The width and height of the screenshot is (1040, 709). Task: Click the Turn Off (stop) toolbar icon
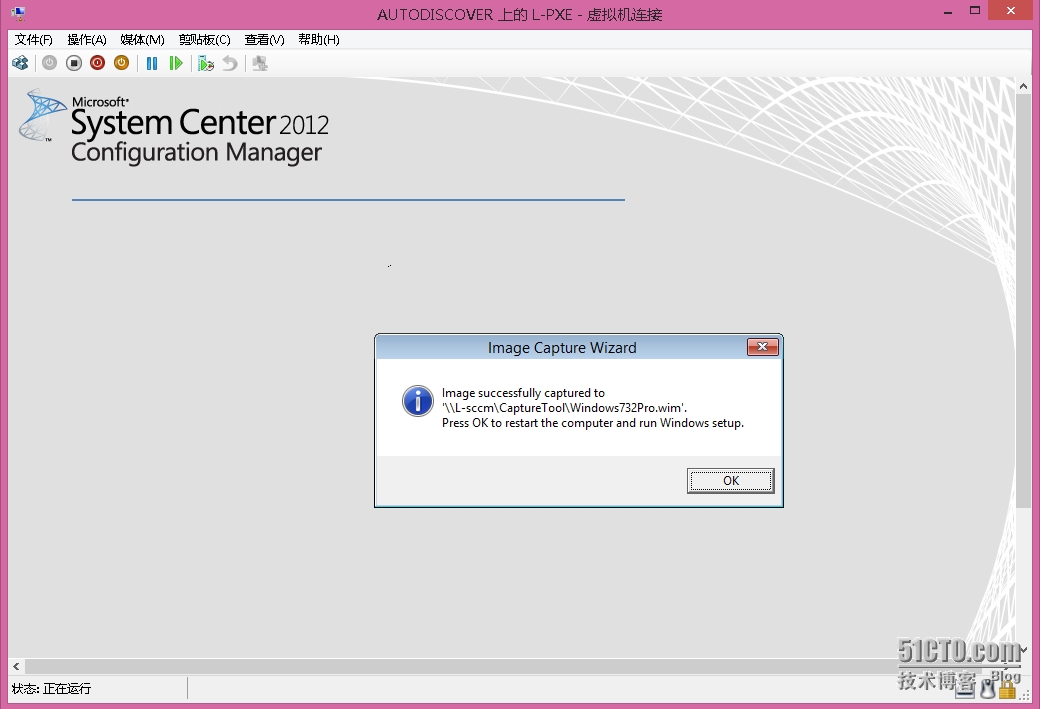(x=74, y=63)
